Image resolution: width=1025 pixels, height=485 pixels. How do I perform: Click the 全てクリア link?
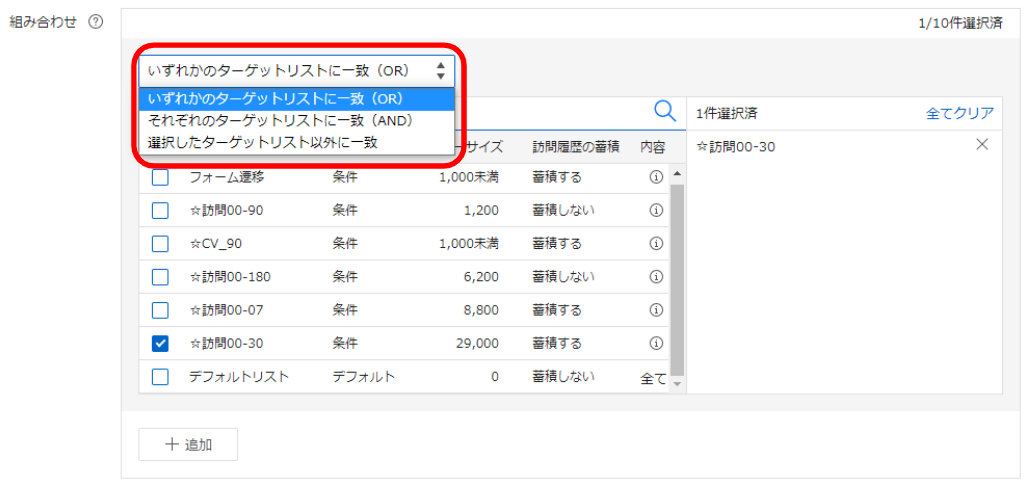pos(959,113)
